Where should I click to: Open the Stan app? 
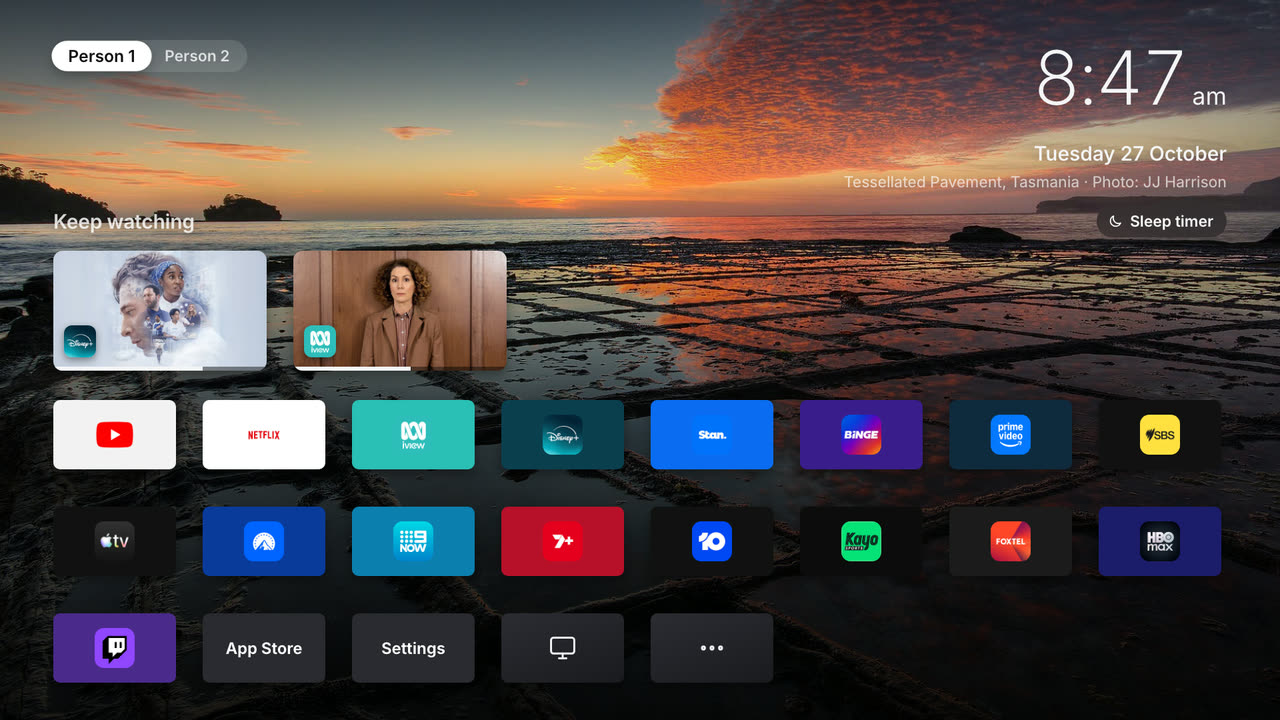712,435
